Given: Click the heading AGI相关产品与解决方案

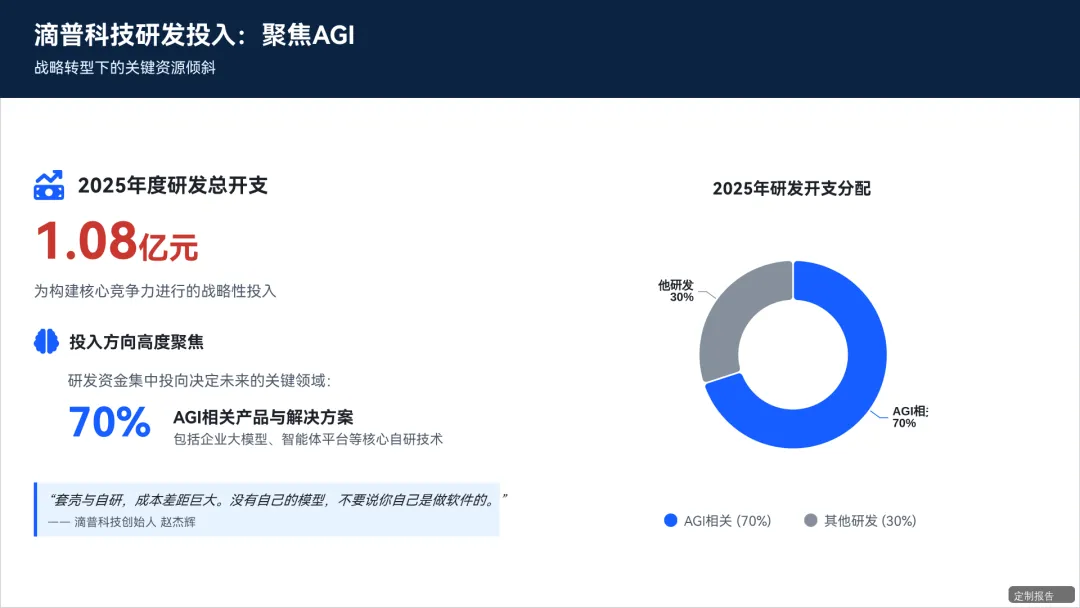Looking at the screenshot, I should click(263, 417).
